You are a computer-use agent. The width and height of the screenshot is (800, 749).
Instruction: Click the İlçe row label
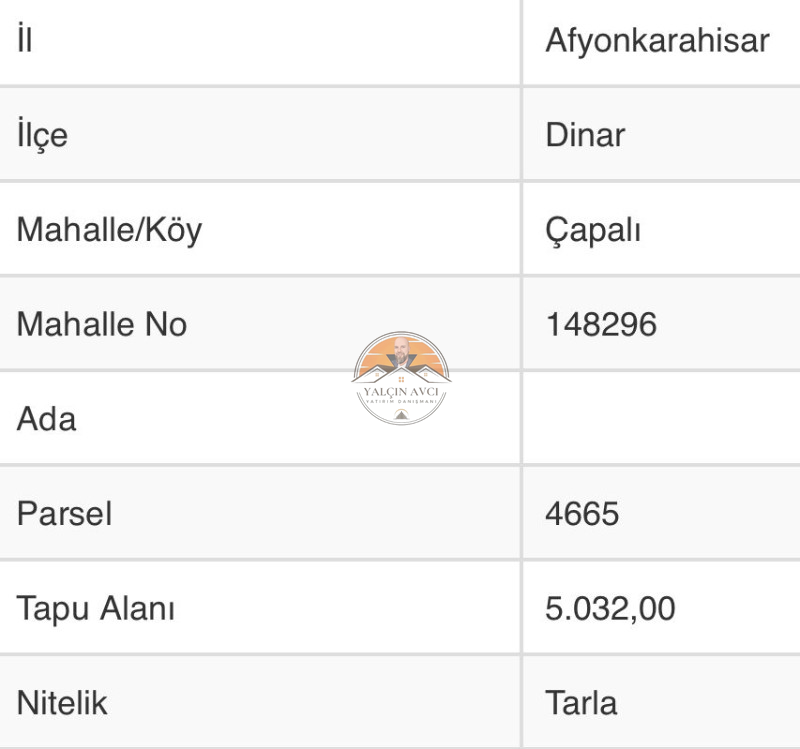pyautogui.click(x=42, y=134)
